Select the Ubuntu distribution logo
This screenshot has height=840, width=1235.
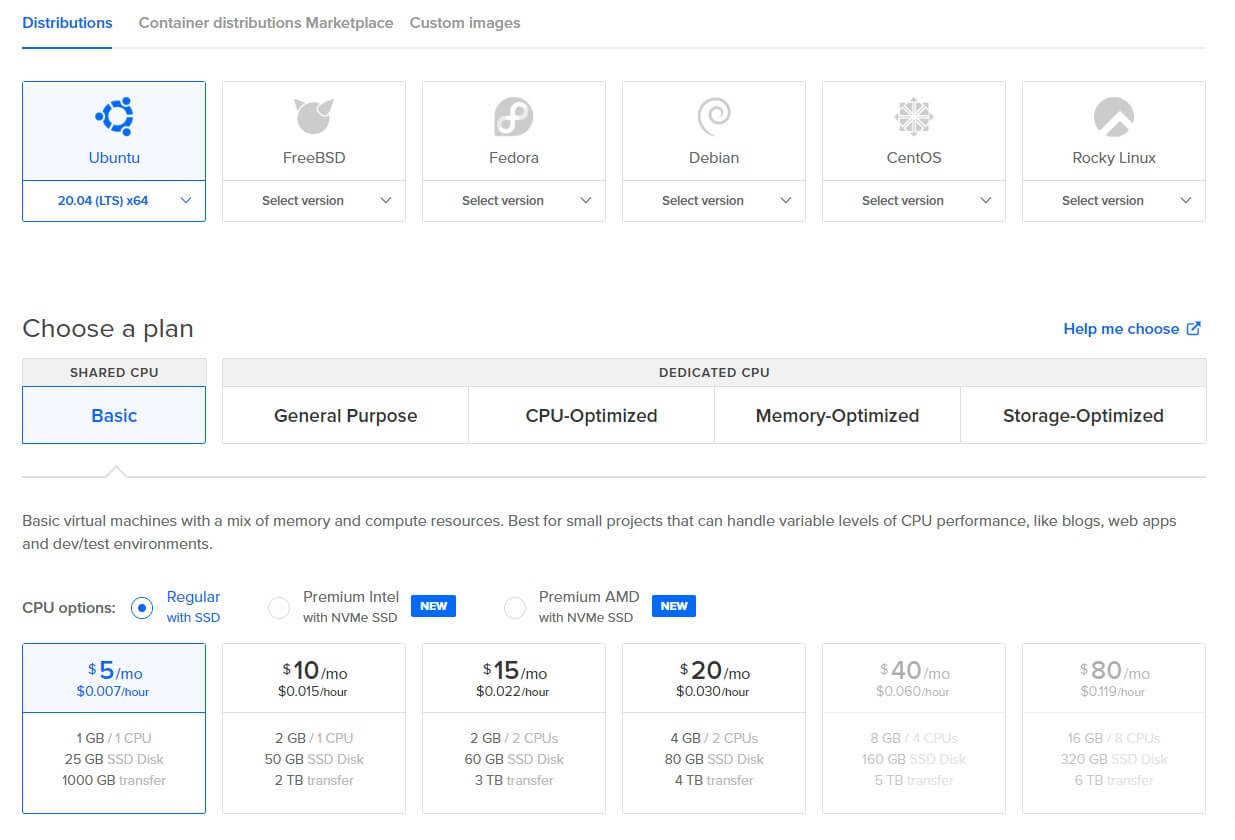114,117
